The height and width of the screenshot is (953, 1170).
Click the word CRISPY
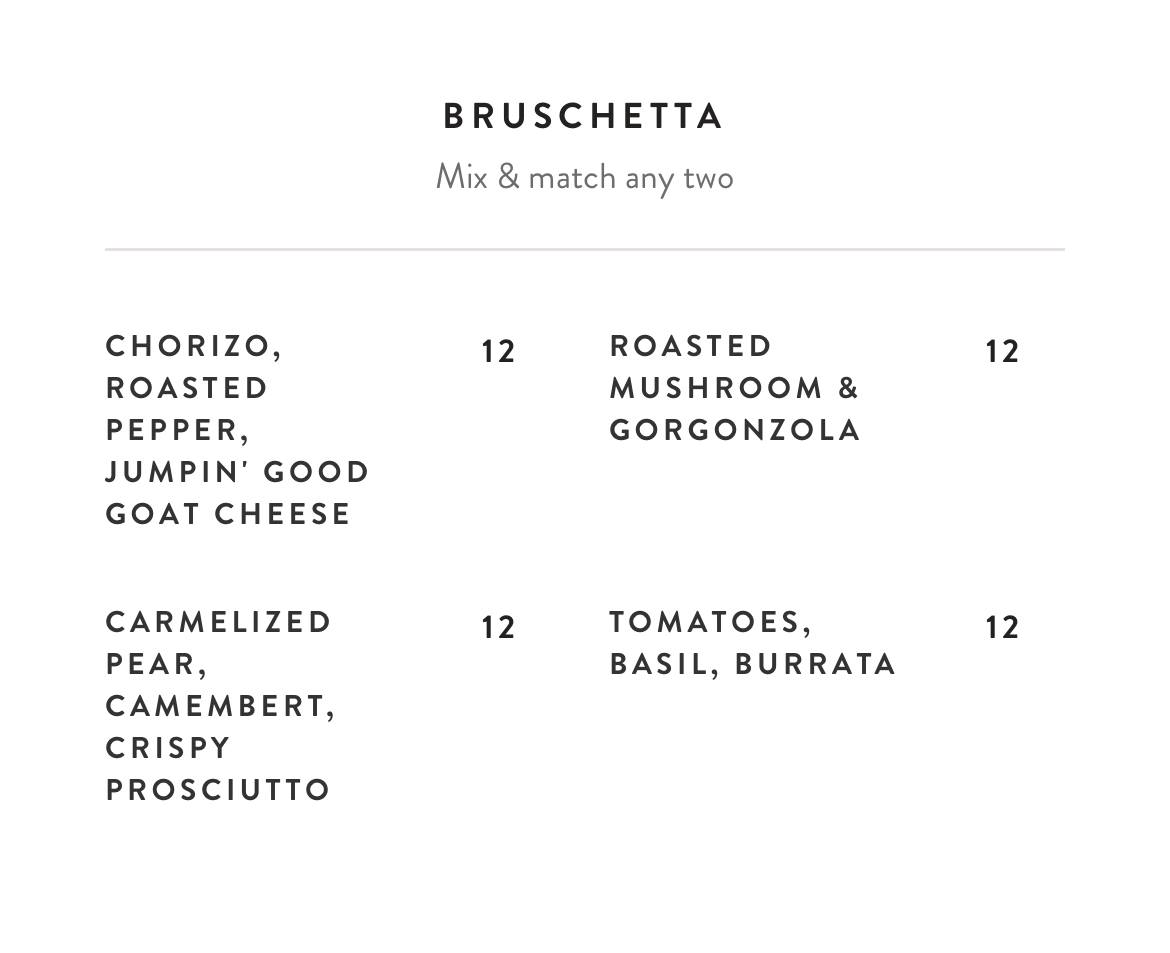(x=168, y=748)
